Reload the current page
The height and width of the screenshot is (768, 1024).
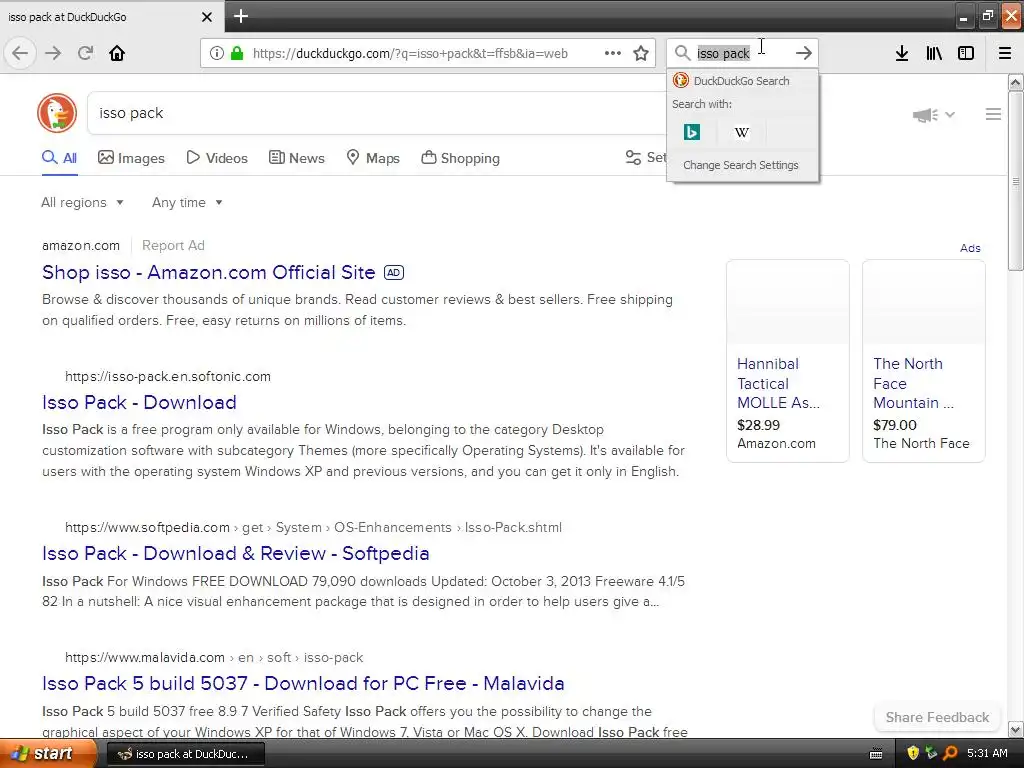click(x=85, y=53)
